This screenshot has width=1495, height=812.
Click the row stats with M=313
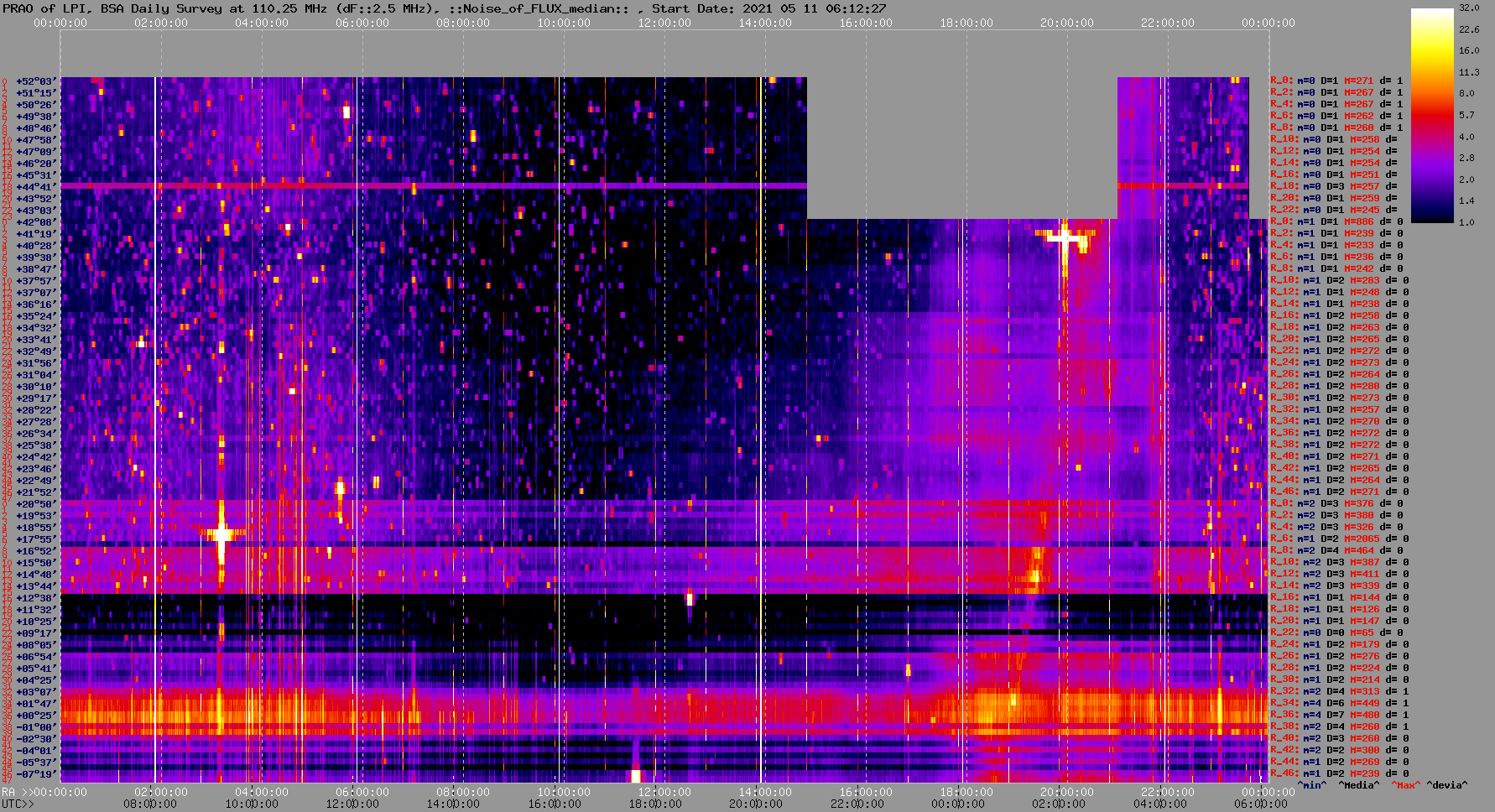coord(1340,692)
